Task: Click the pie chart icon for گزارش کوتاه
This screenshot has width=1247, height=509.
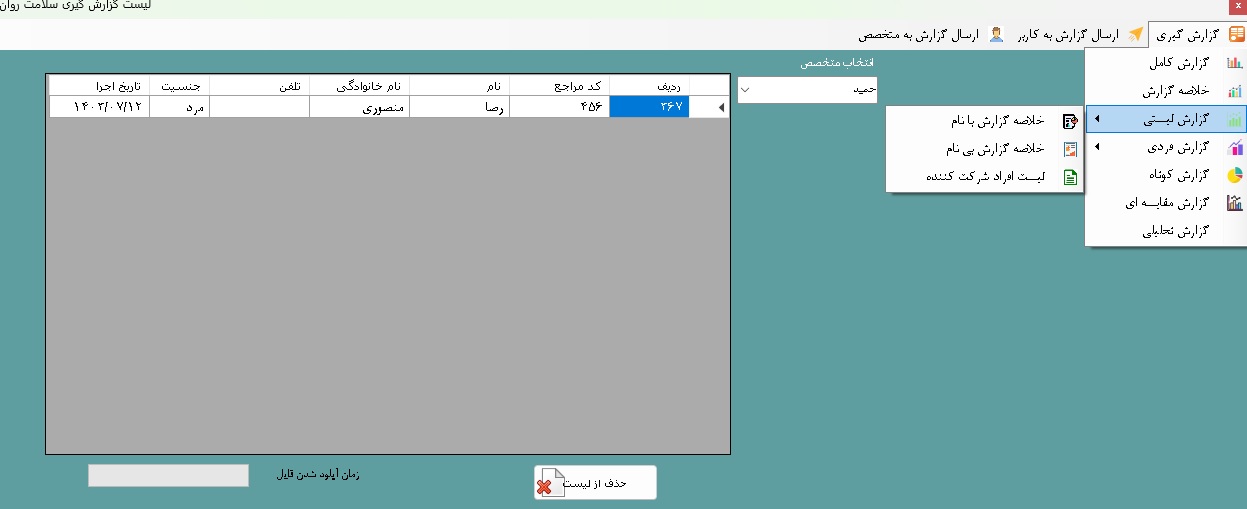Action: tap(1235, 175)
